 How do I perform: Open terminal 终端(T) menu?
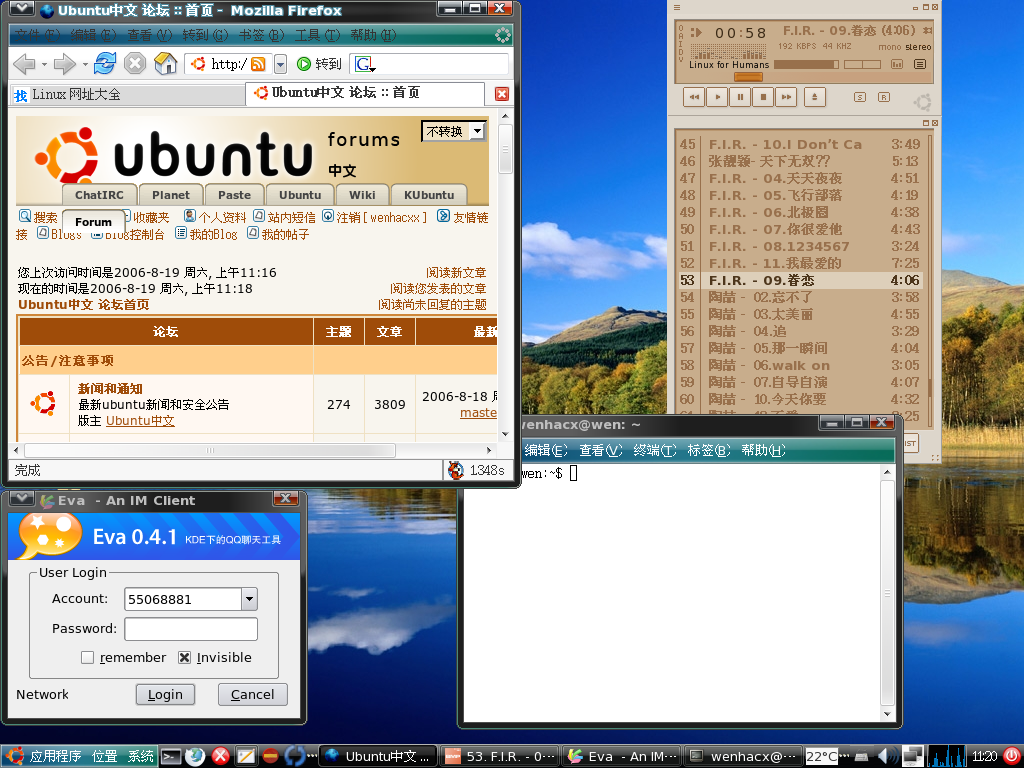655,450
